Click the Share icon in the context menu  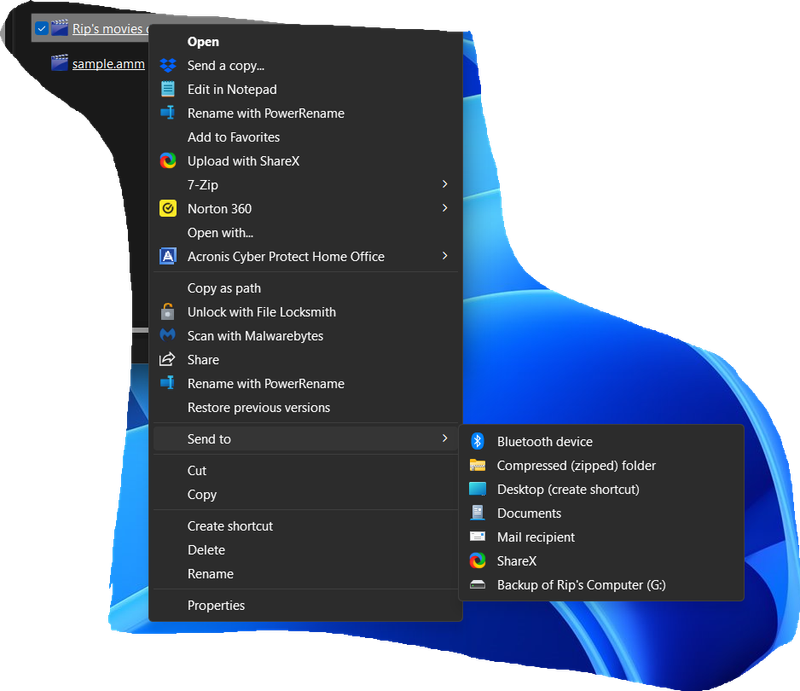point(168,360)
